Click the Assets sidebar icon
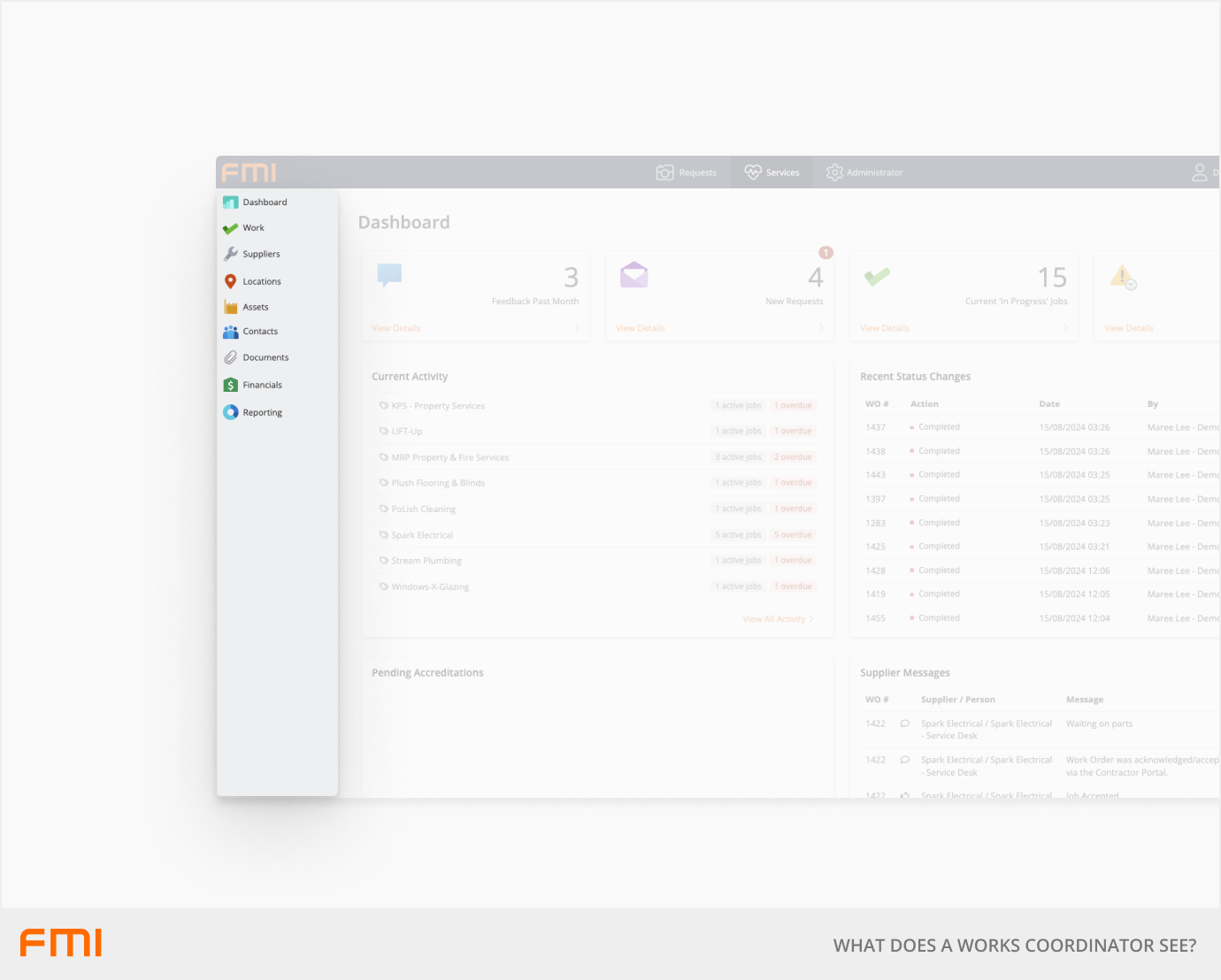This screenshot has width=1221, height=980. coord(231,307)
